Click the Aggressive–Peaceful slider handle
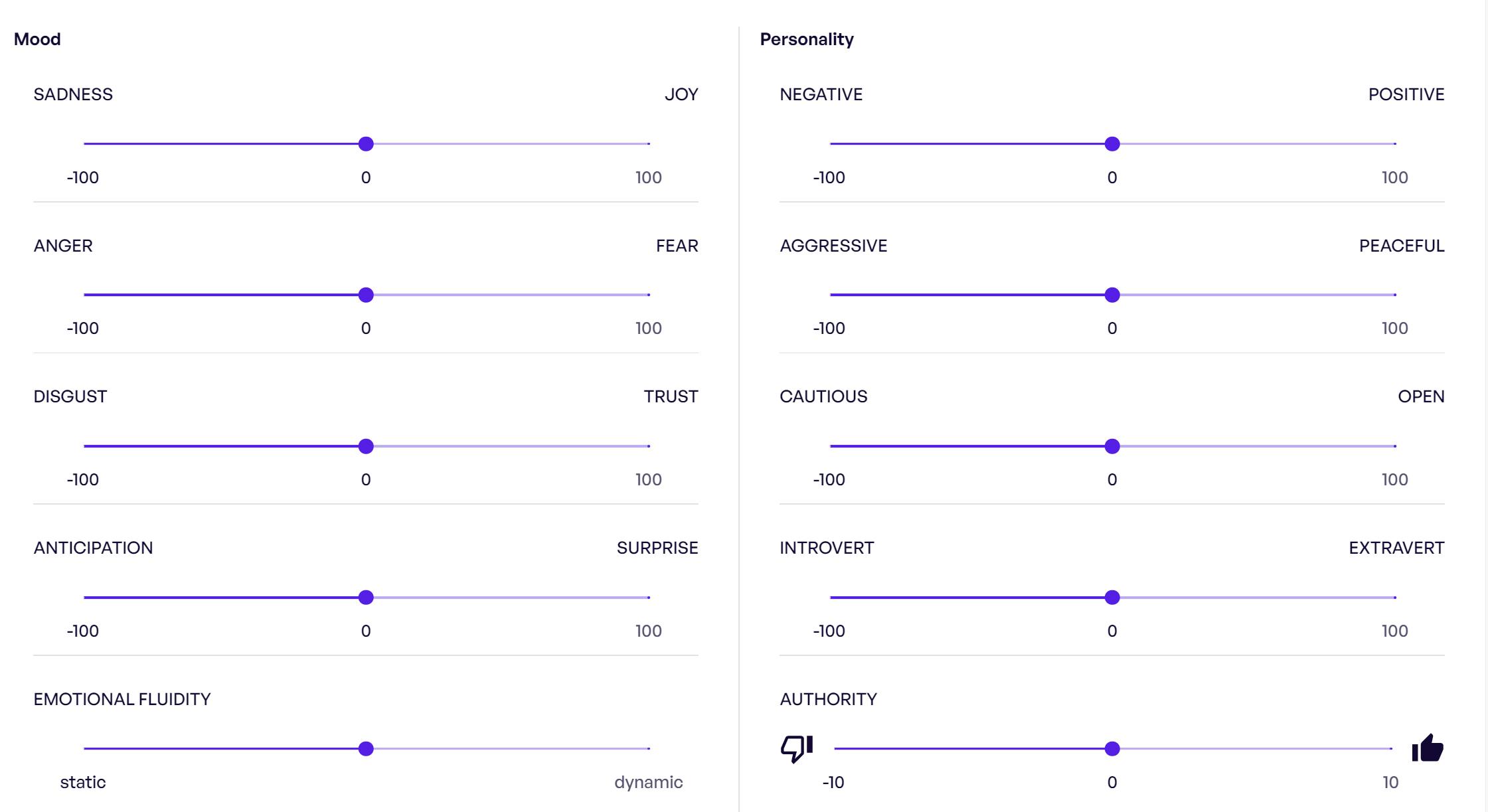The image size is (1488, 812). 1112,295
